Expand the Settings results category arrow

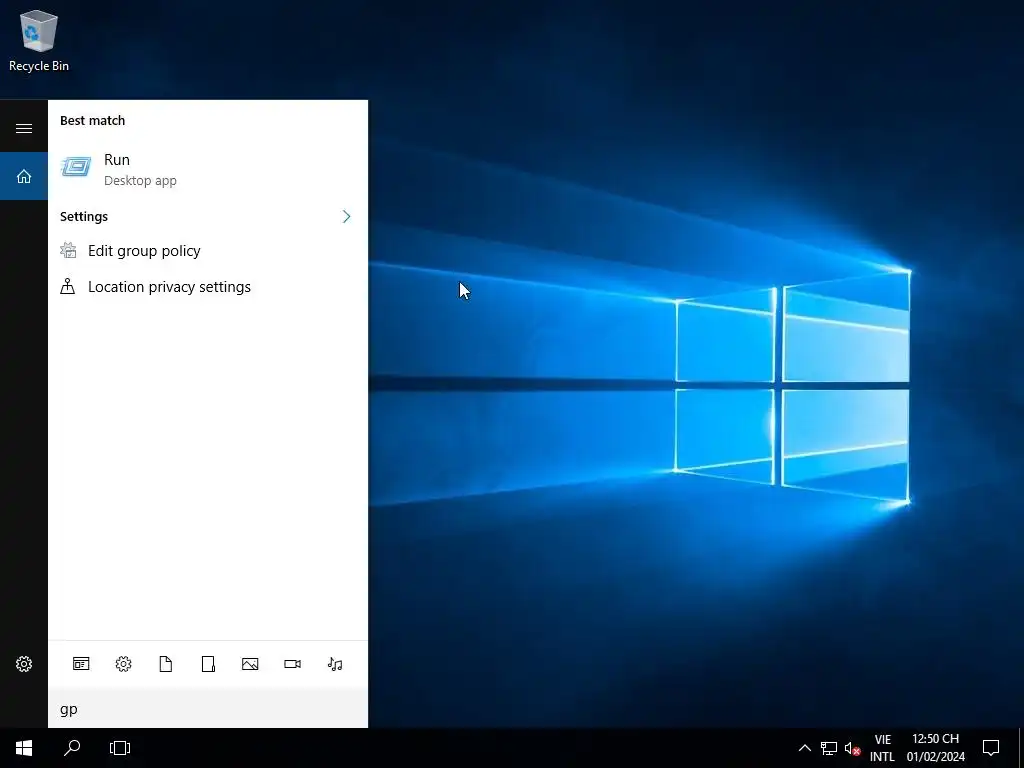pos(346,217)
